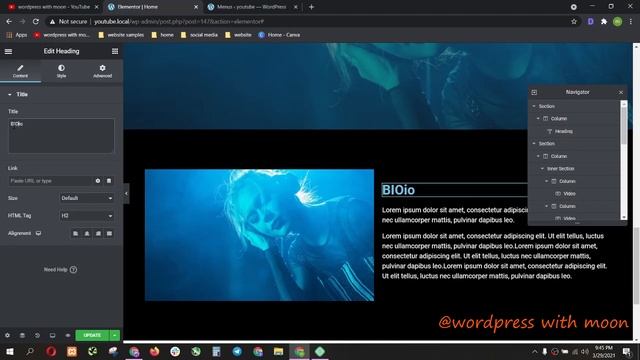
Task: Open the HTML Tag dropdown
Action: 87,216
